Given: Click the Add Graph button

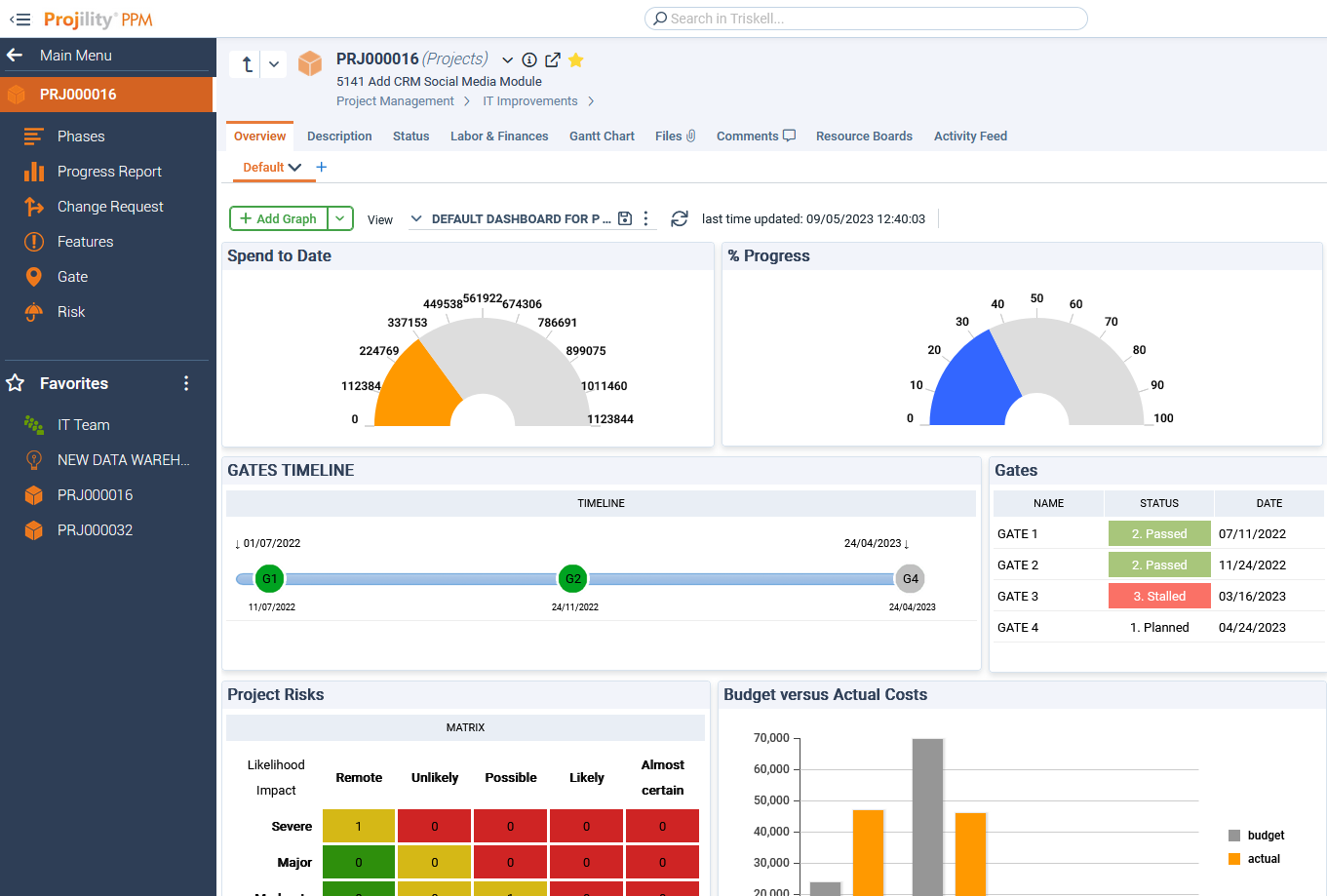Looking at the screenshot, I should click(x=277, y=218).
